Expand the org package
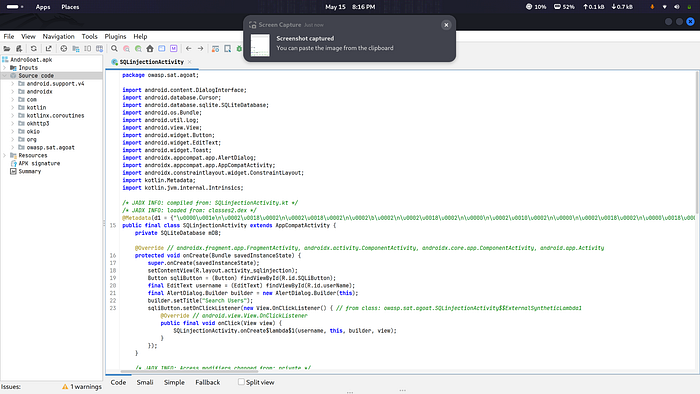Viewport: 700px width, 394px height. (12, 140)
